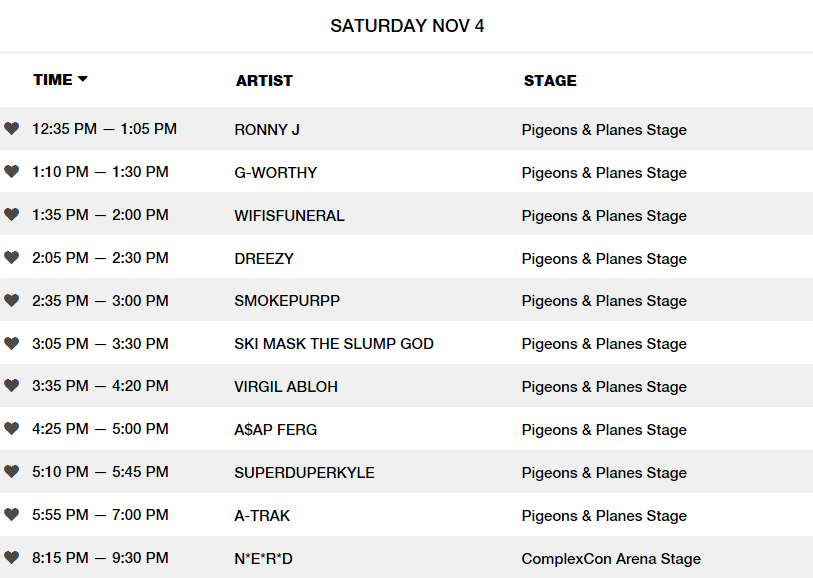The width and height of the screenshot is (813, 578).
Task: Open the N*E*R*D artist name
Action: (x=263, y=559)
